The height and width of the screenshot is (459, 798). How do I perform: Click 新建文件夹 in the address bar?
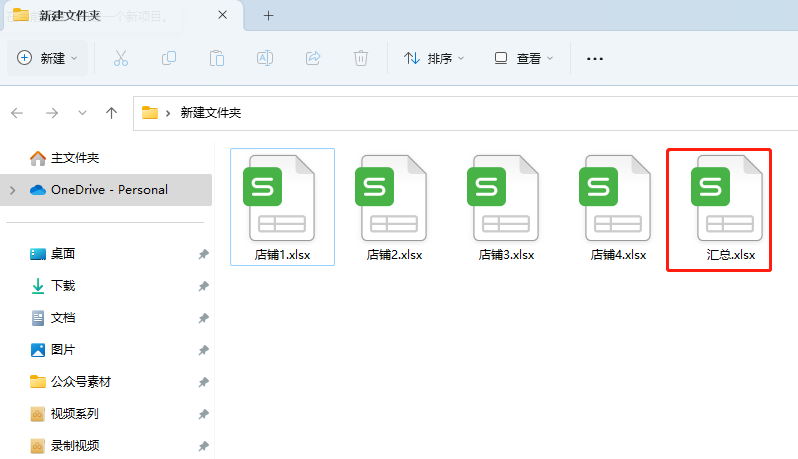click(x=211, y=112)
